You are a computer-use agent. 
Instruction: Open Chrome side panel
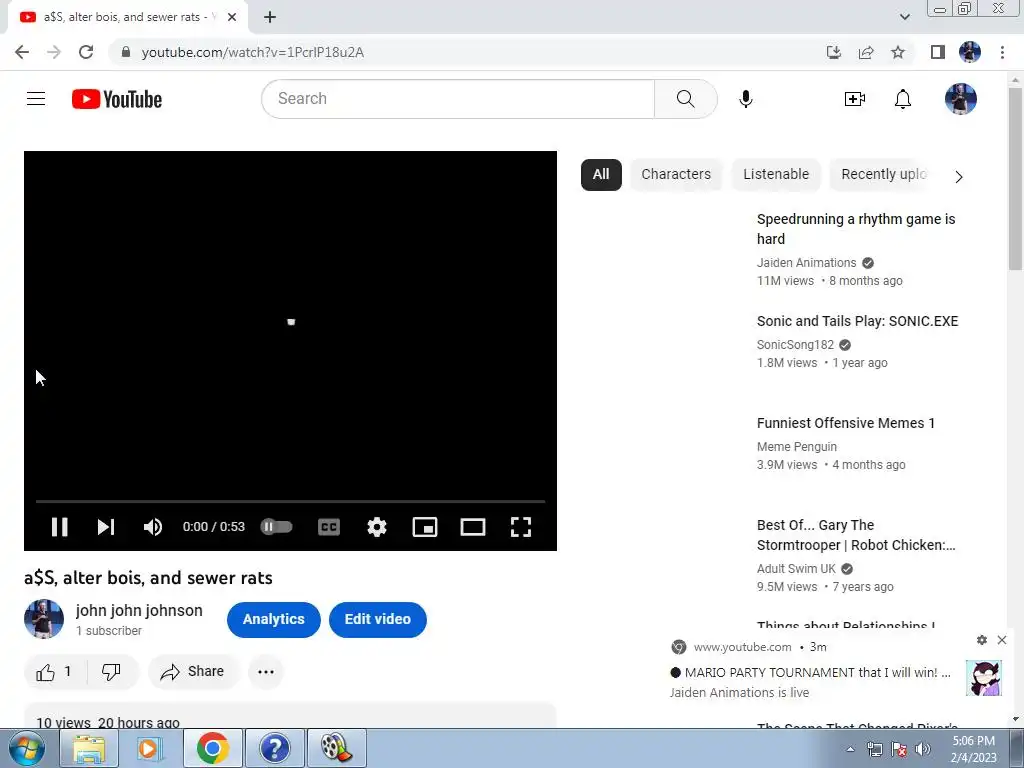[x=938, y=52]
